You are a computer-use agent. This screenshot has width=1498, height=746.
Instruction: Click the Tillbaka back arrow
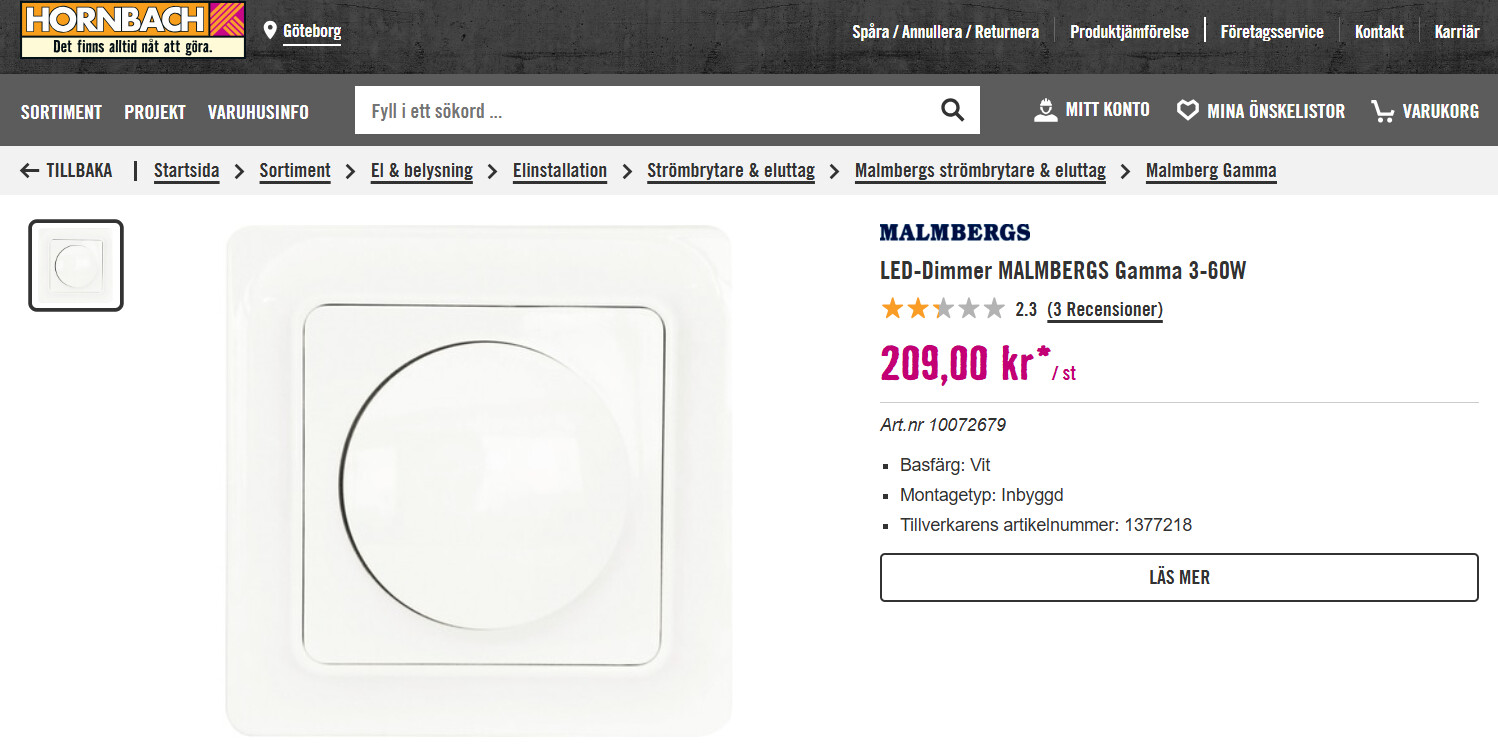[30, 171]
